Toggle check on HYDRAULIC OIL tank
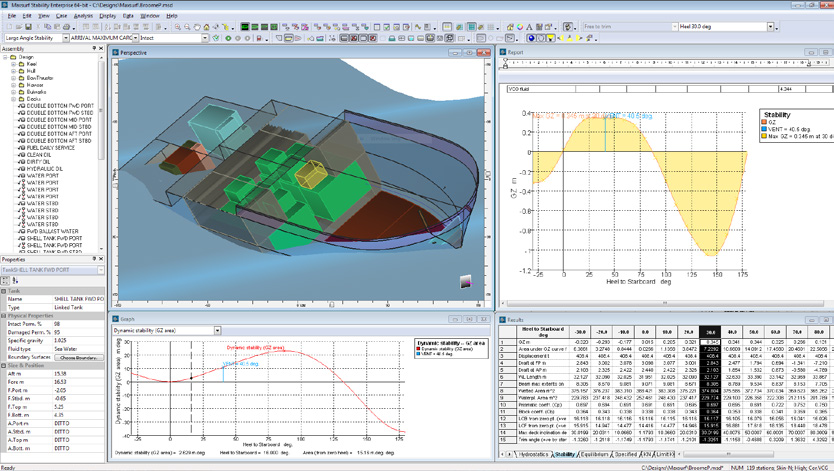The width and height of the screenshot is (834, 471). [21, 169]
